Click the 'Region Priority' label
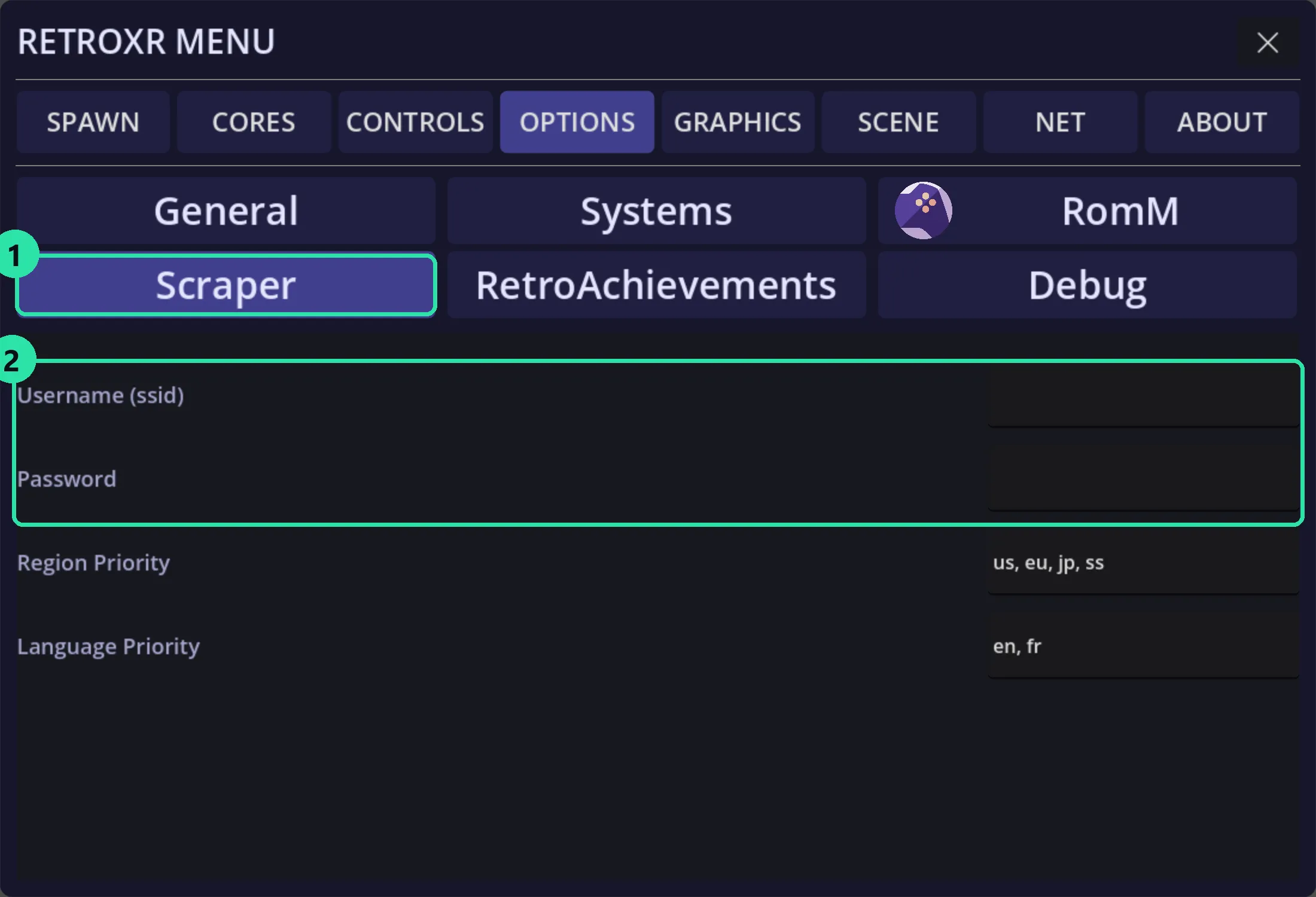1316x897 pixels. (x=93, y=563)
